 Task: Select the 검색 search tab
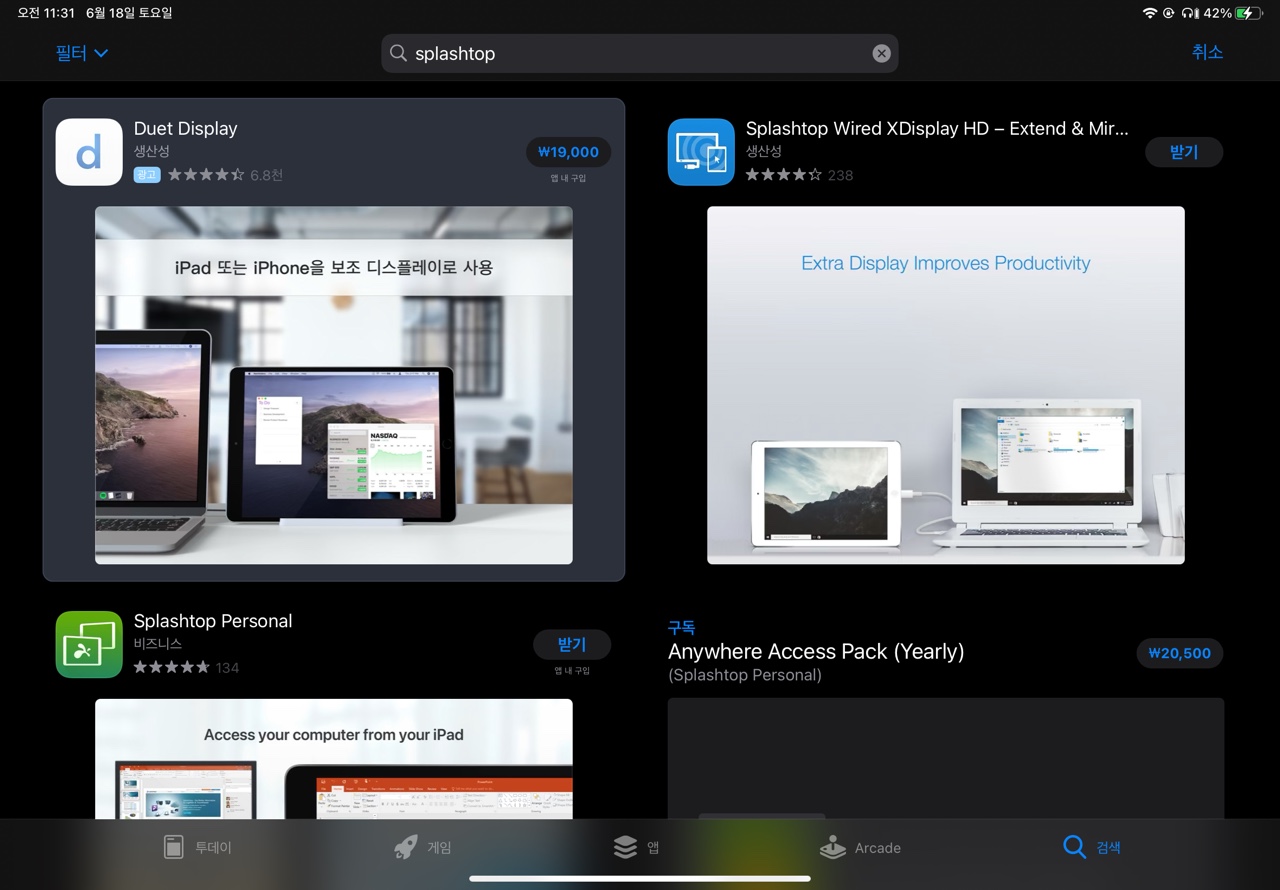[x=1091, y=847]
